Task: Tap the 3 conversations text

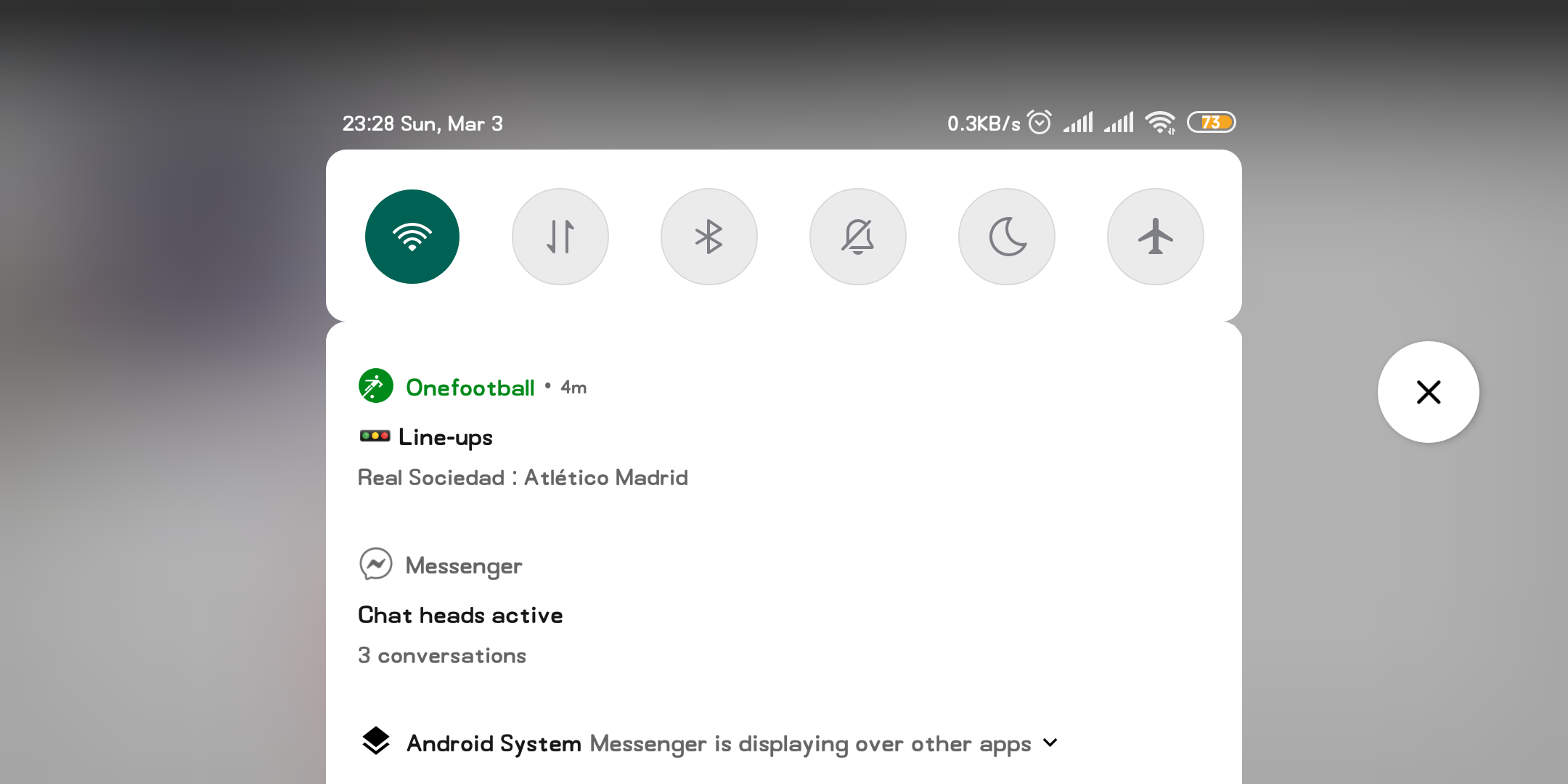Action: click(x=442, y=656)
